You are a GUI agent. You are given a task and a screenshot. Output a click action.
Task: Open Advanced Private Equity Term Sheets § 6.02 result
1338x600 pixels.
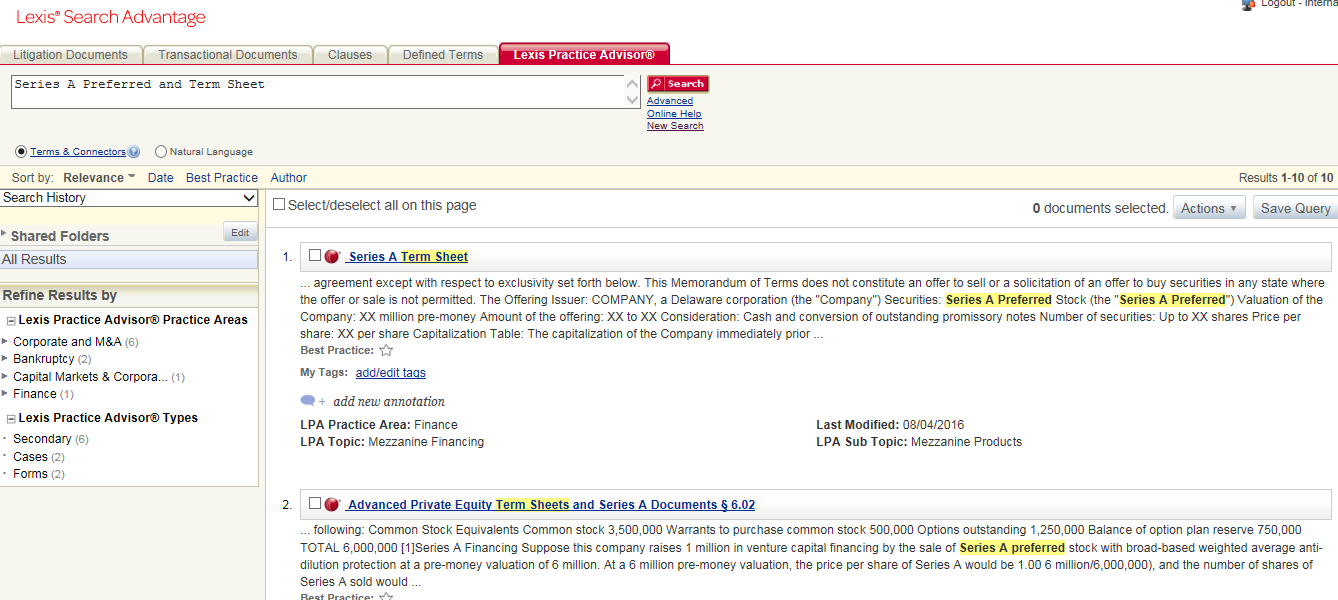pos(551,505)
